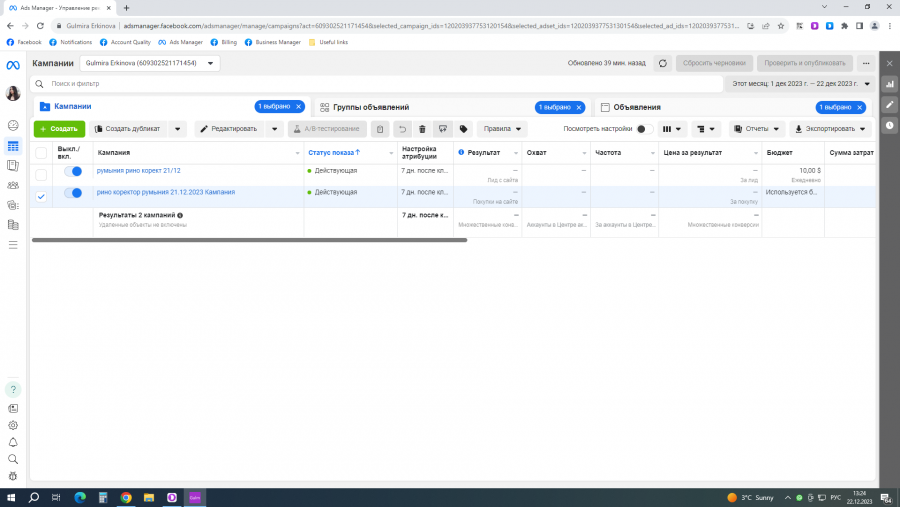900x507 pixels.
Task: Click the refresh data icon
Action: tap(662, 63)
